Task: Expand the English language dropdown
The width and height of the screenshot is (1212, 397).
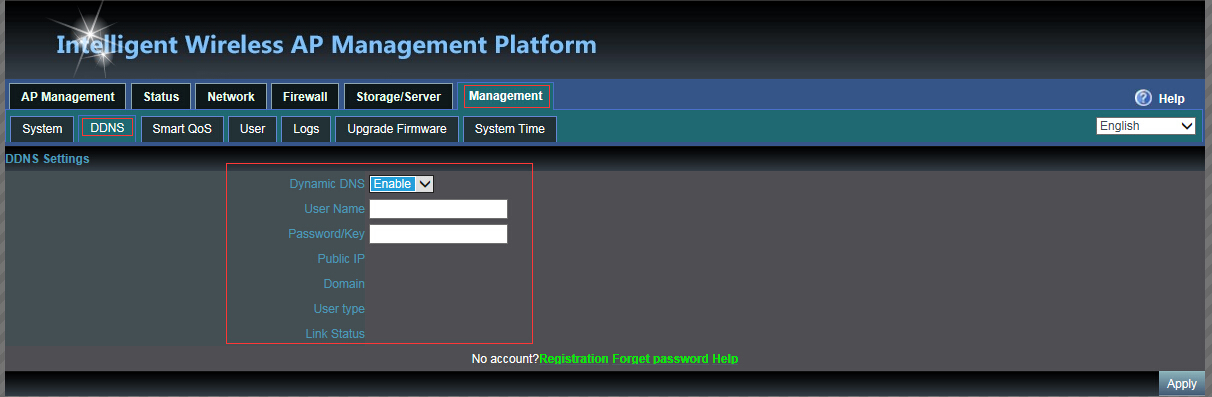Action: pos(1146,126)
